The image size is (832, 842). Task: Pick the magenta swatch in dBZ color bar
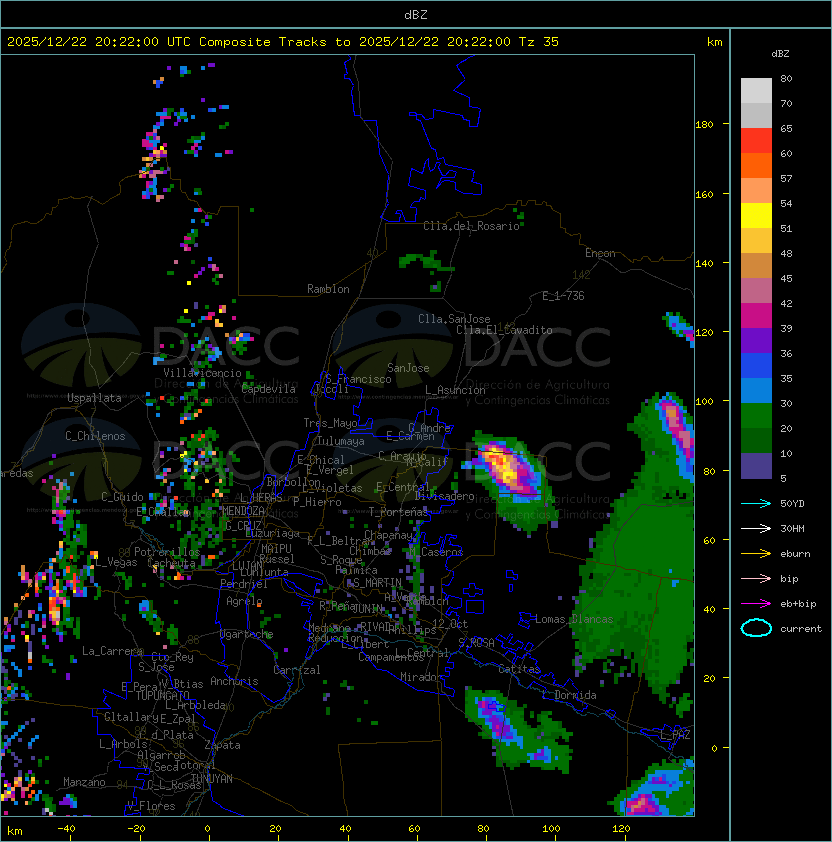(756, 316)
